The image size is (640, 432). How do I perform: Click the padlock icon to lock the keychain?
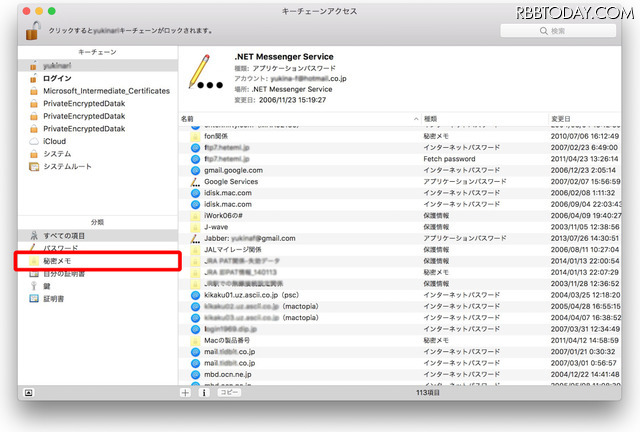(33, 31)
